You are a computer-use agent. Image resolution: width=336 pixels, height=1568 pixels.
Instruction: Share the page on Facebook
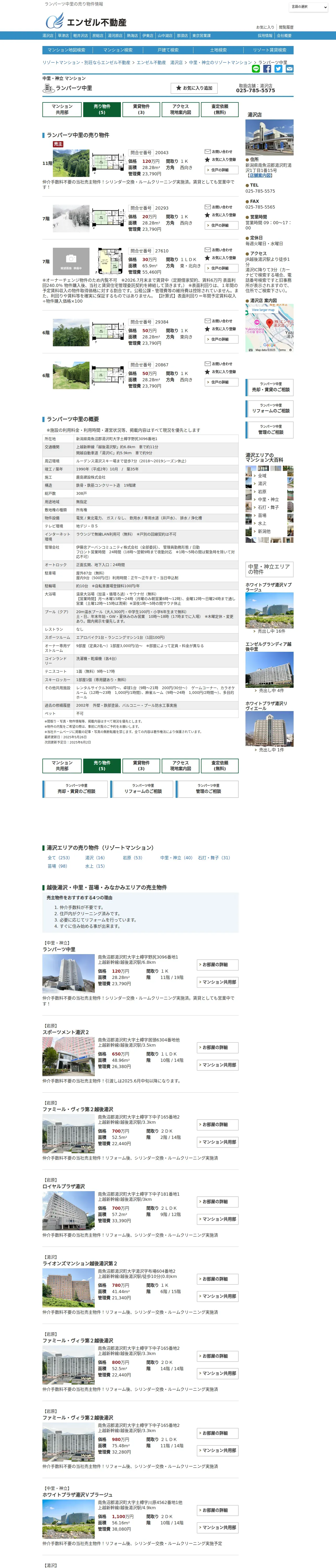click(267, 69)
